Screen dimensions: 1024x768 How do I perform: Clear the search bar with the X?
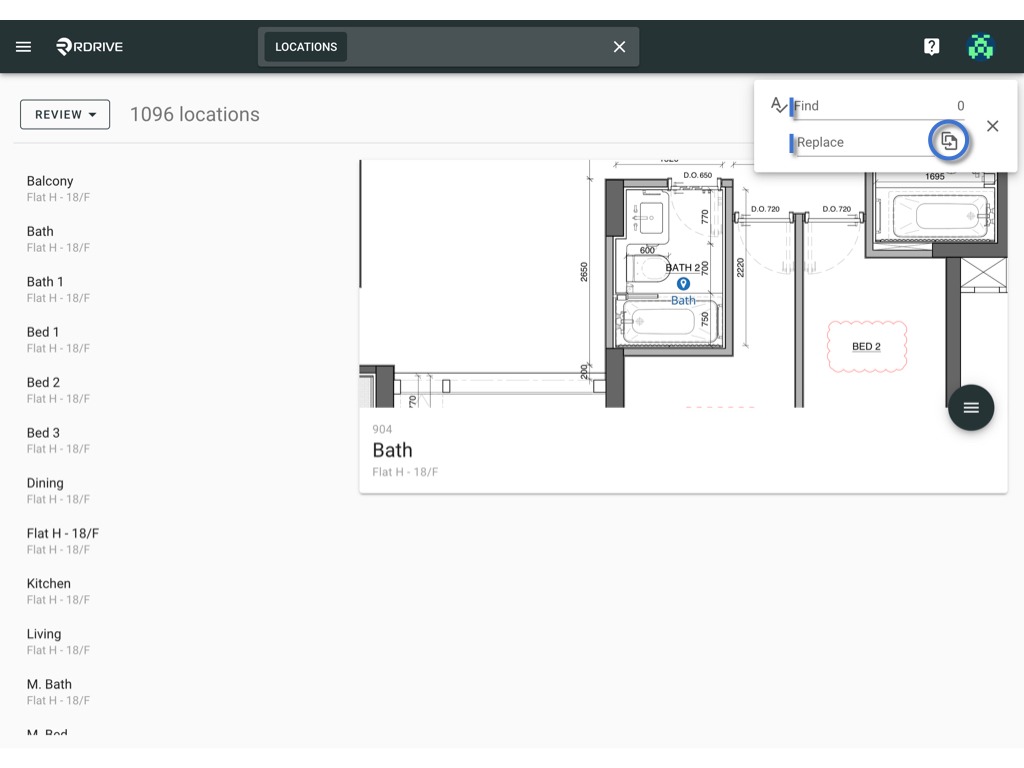[619, 47]
